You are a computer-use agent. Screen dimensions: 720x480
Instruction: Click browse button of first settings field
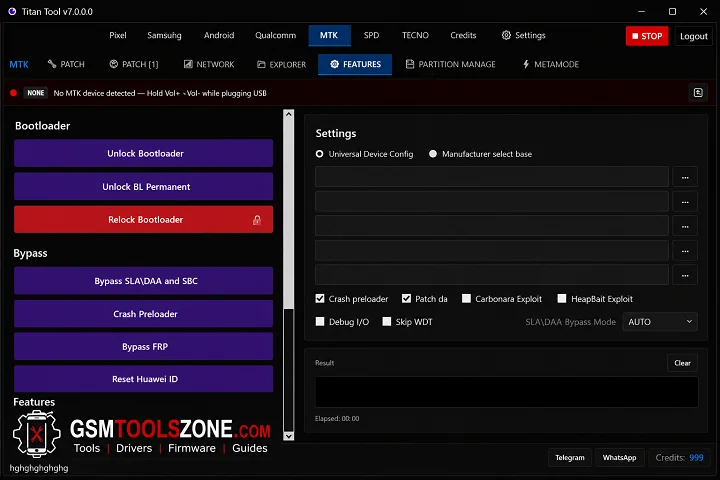click(x=685, y=177)
